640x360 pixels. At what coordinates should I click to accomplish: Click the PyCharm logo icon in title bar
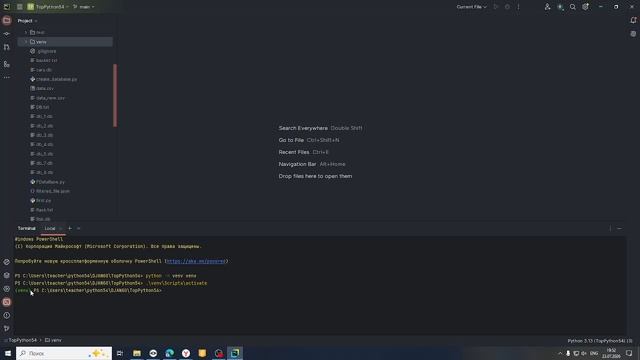point(7,7)
